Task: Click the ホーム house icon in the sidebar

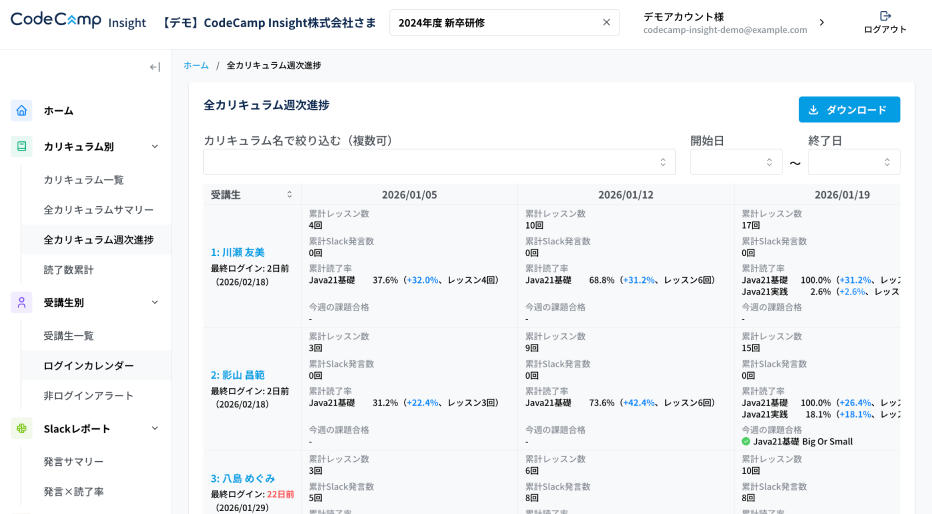Action: coord(21,111)
